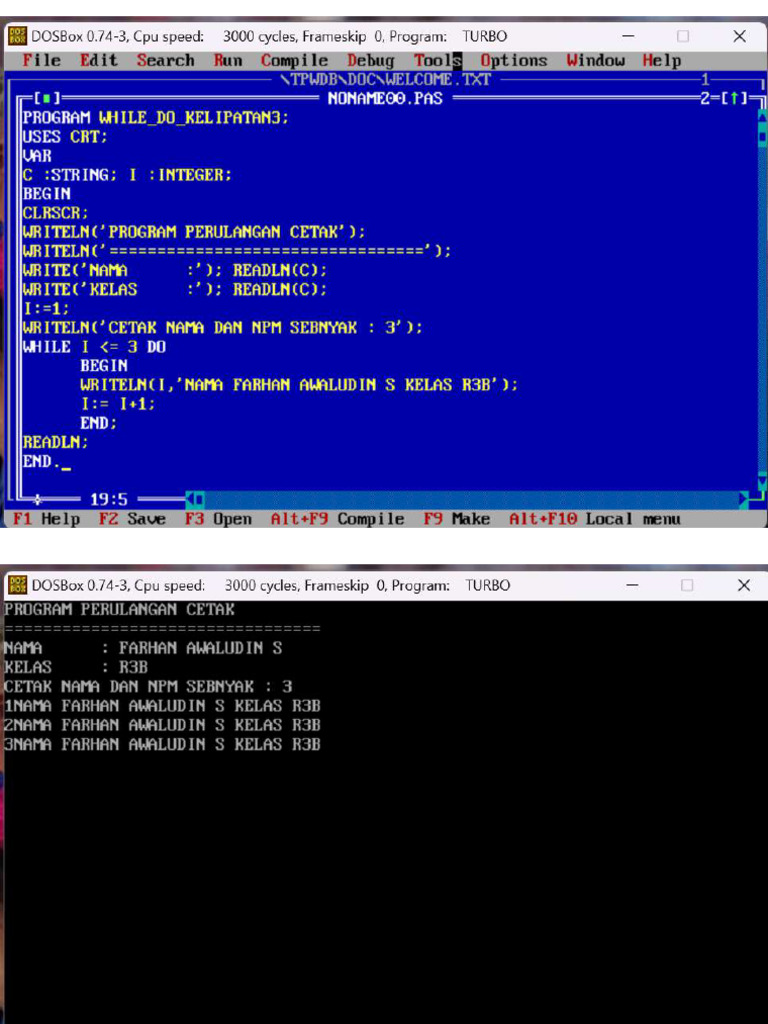The height and width of the screenshot is (1024, 768).
Task: Click the PROGRAM WHILE_DO_KELIPATAN3 line
Action: pos(155,118)
